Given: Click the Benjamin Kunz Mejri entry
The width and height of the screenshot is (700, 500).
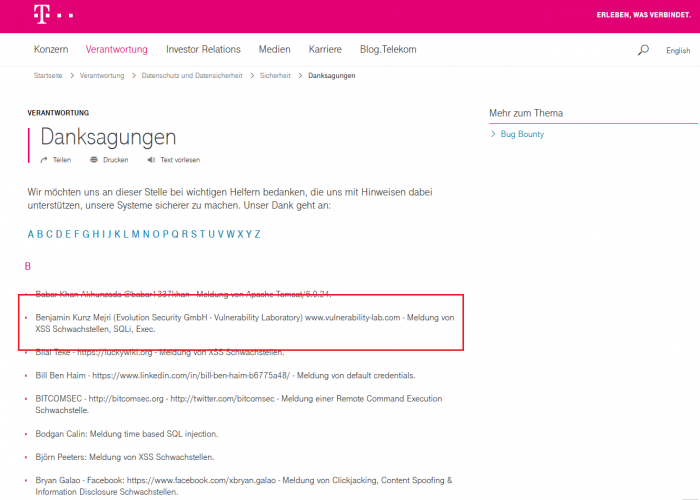Looking at the screenshot, I should pyautogui.click(x=245, y=323).
